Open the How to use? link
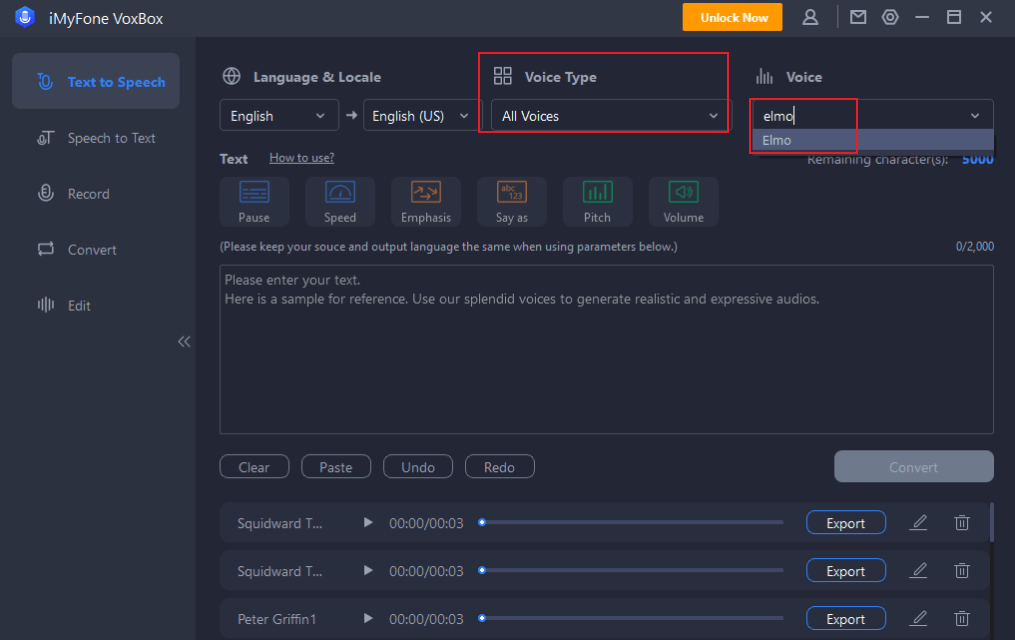 tap(302, 157)
